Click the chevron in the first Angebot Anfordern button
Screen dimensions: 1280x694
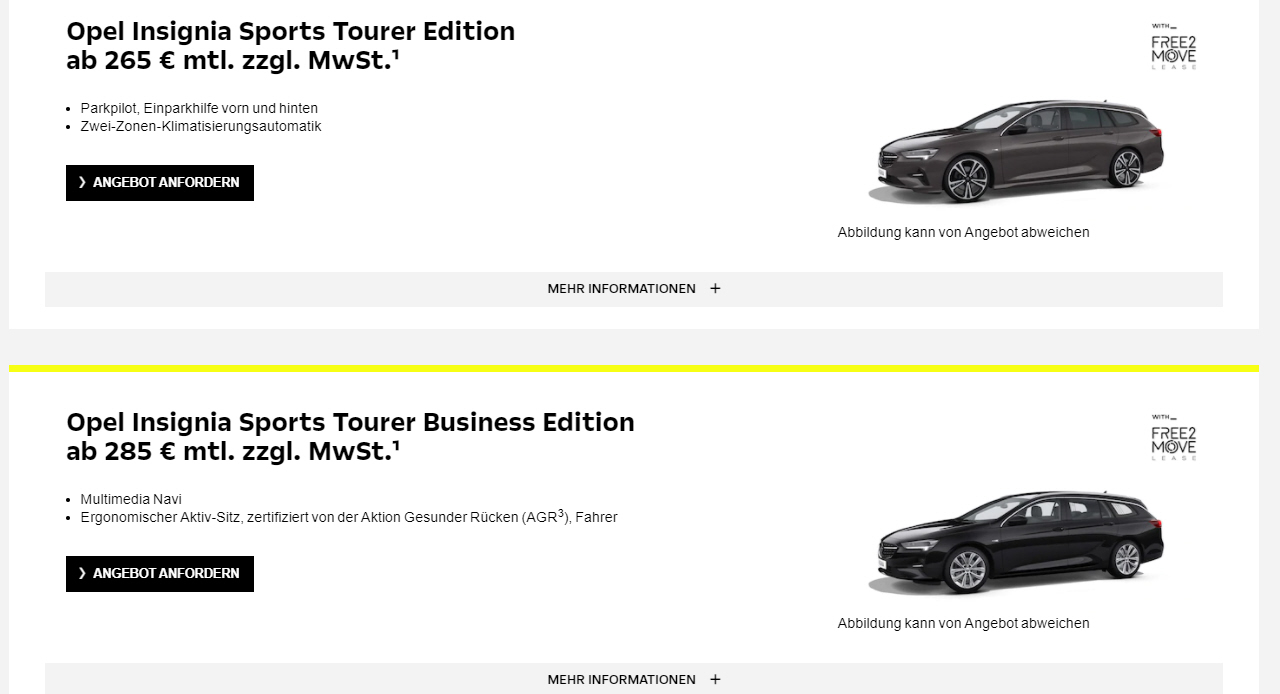[x=82, y=183]
